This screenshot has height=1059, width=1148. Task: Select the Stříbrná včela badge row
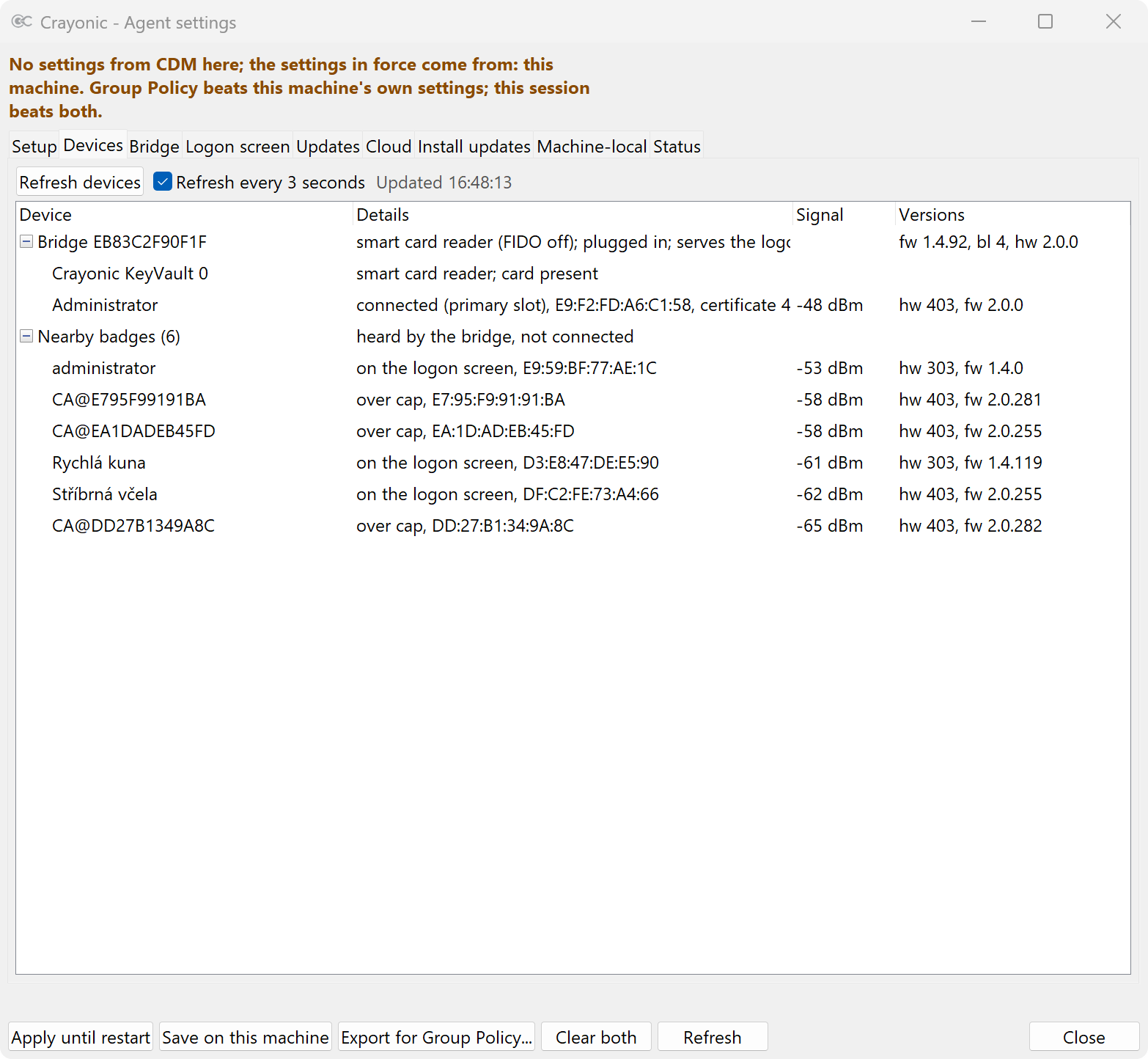coord(573,494)
